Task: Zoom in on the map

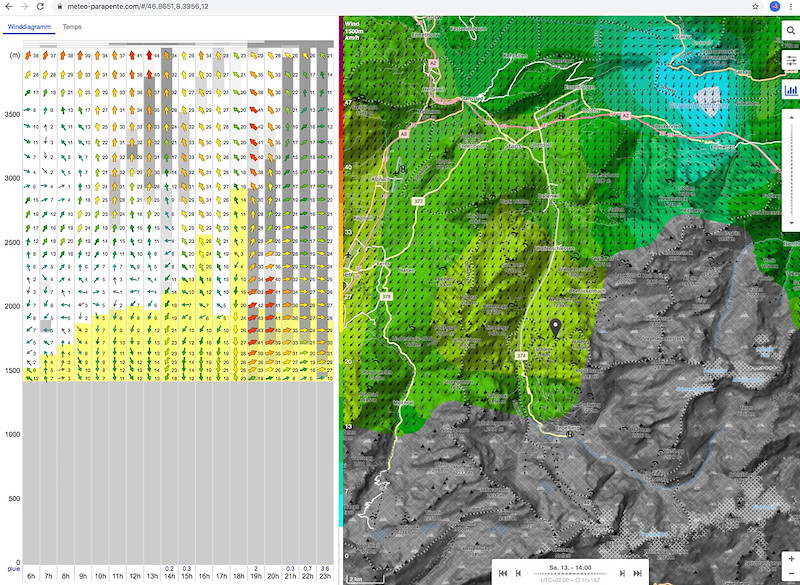Action: (x=791, y=559)
